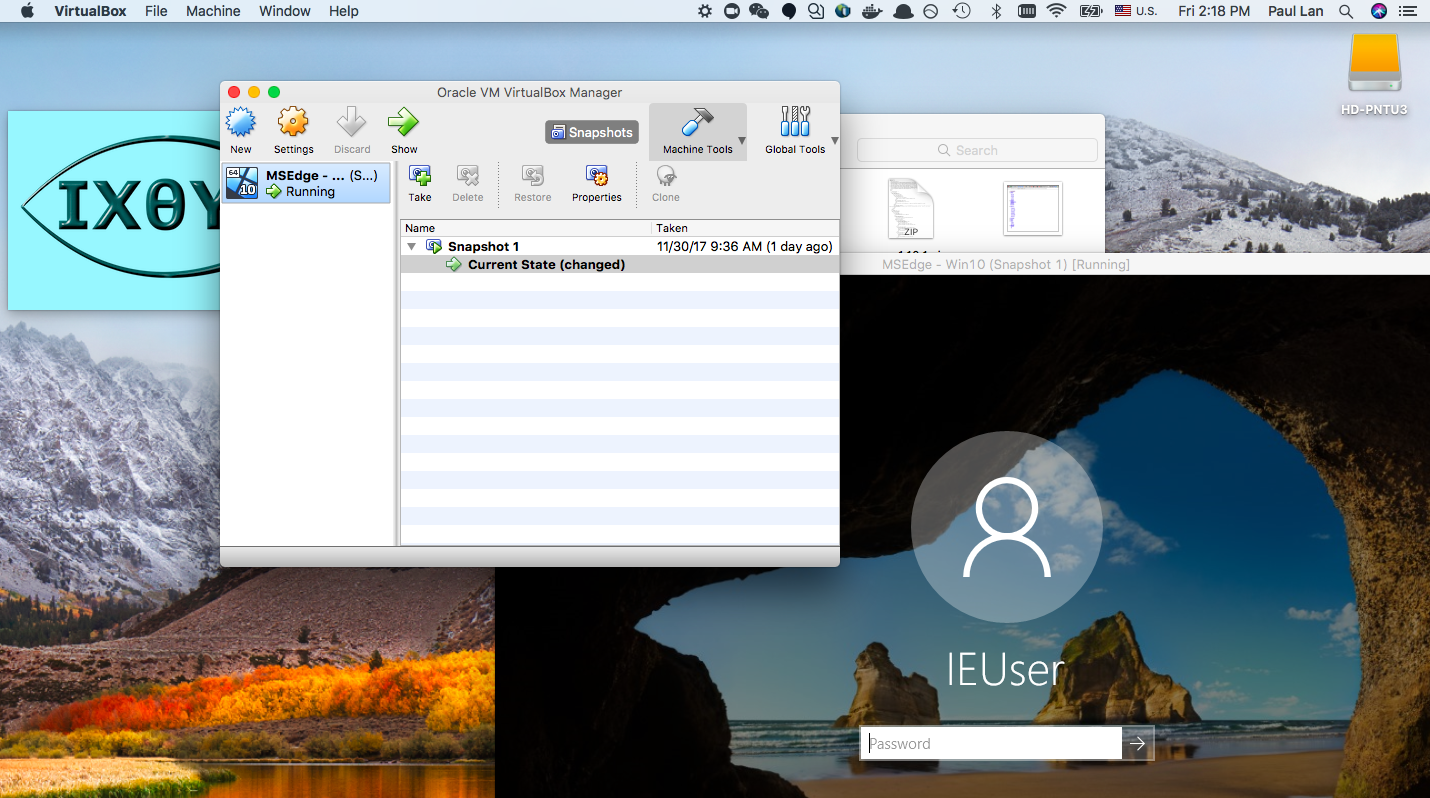
Task: Click the Bluetooth menu bar icon
Action: (x=996, y=11)
